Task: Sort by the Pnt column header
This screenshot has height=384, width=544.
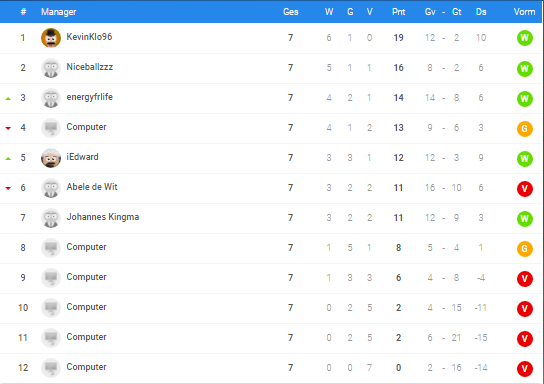Action: pyautogui.click(x=398, y=12)
